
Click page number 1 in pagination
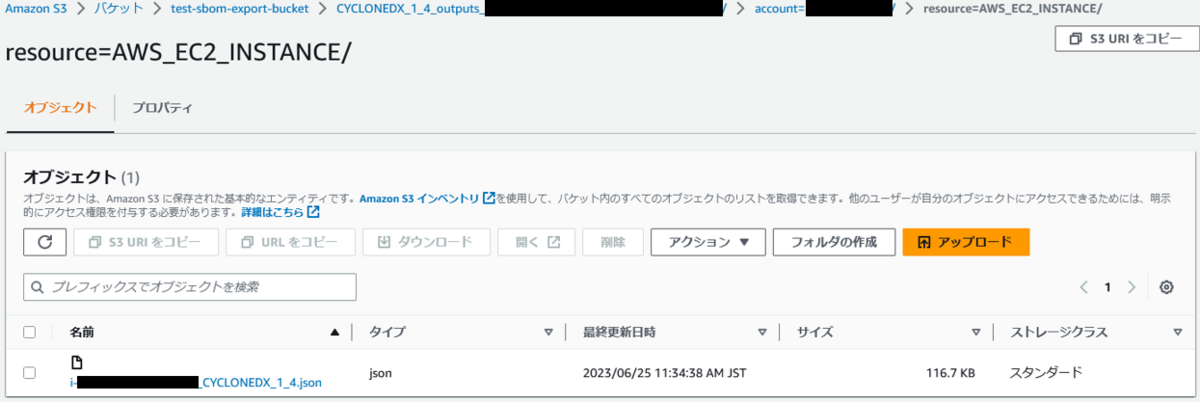pos(1108,287)
